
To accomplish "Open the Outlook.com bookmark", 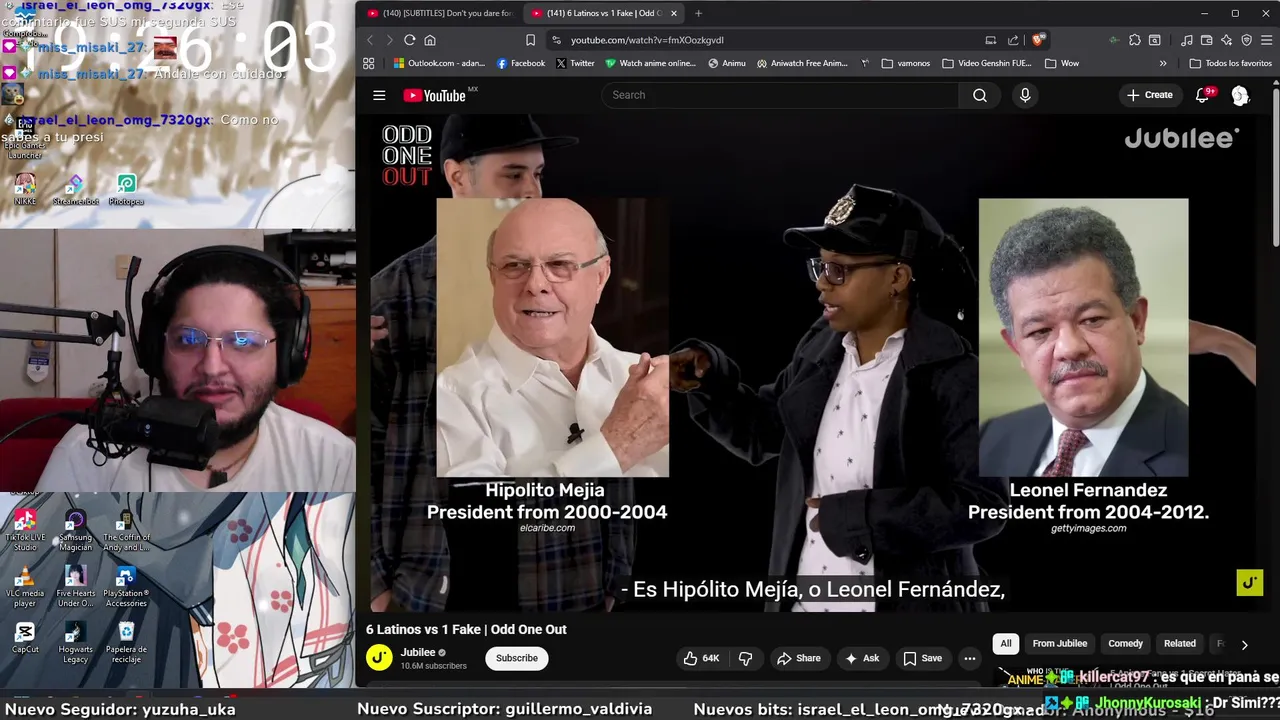I will click(439, 63).
